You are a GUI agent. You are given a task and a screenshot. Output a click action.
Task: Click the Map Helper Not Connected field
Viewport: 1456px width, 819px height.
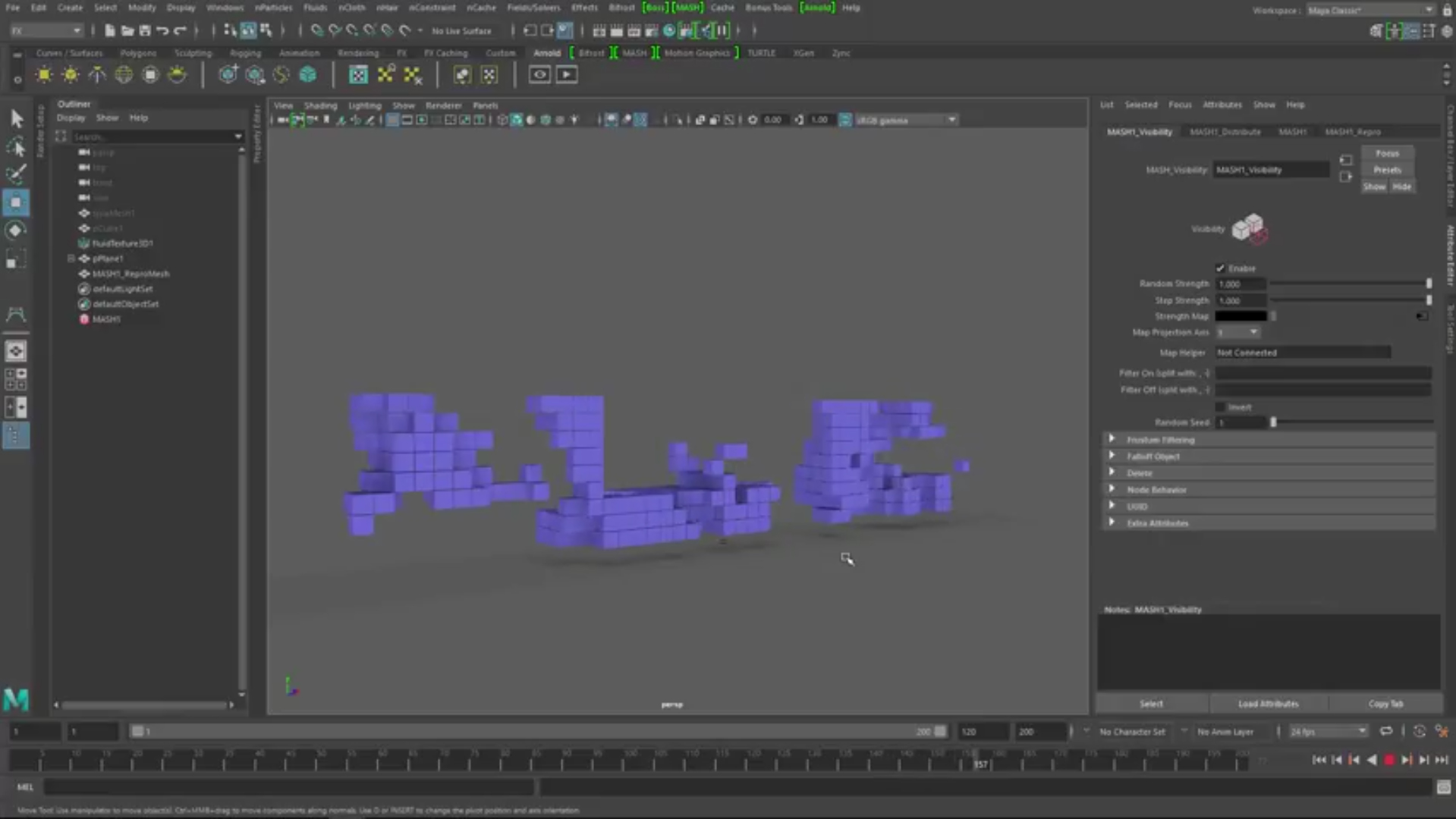point(1303,353)
